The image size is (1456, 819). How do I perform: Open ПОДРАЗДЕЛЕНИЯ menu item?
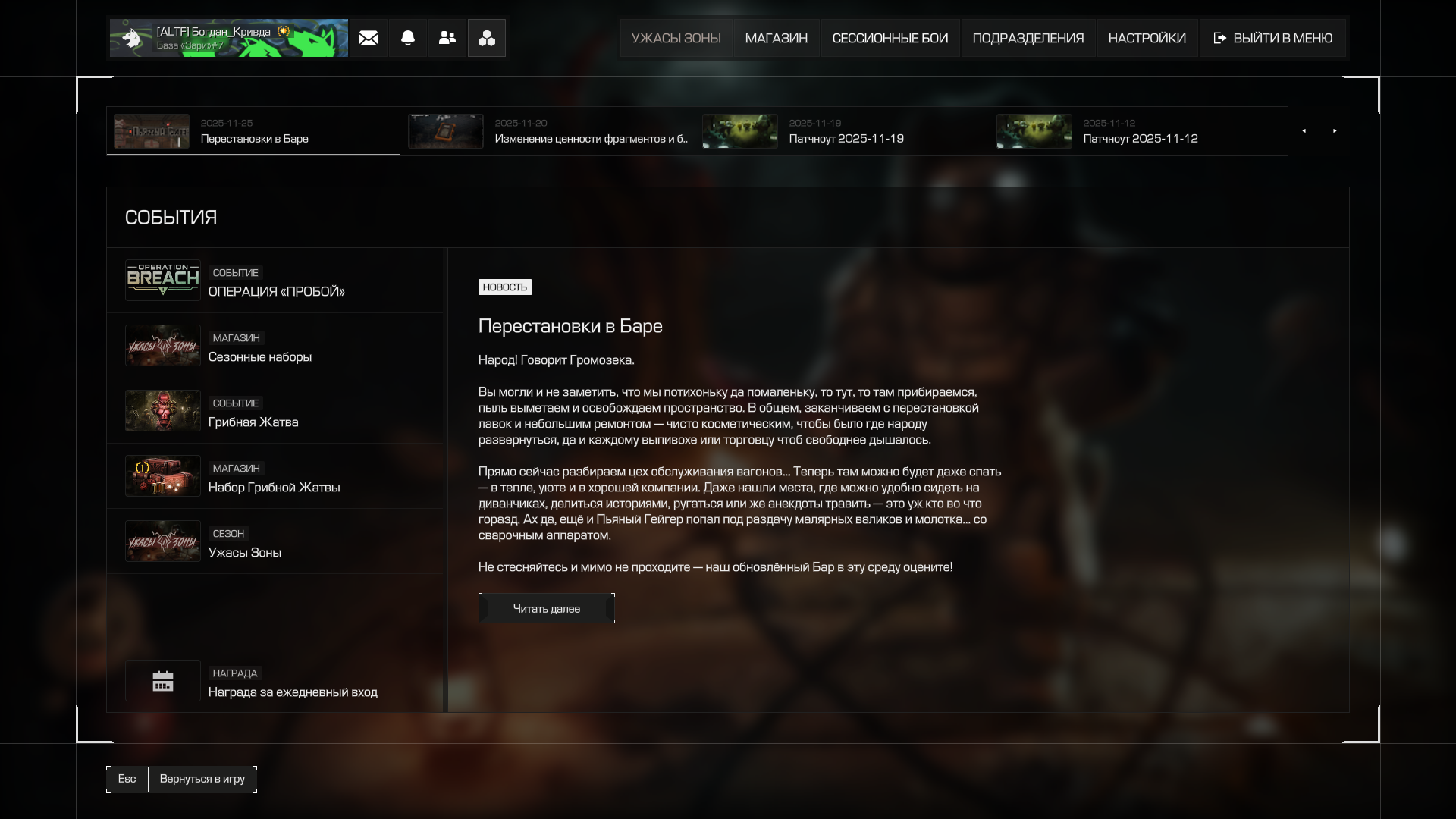click(x=1028, y=38)
